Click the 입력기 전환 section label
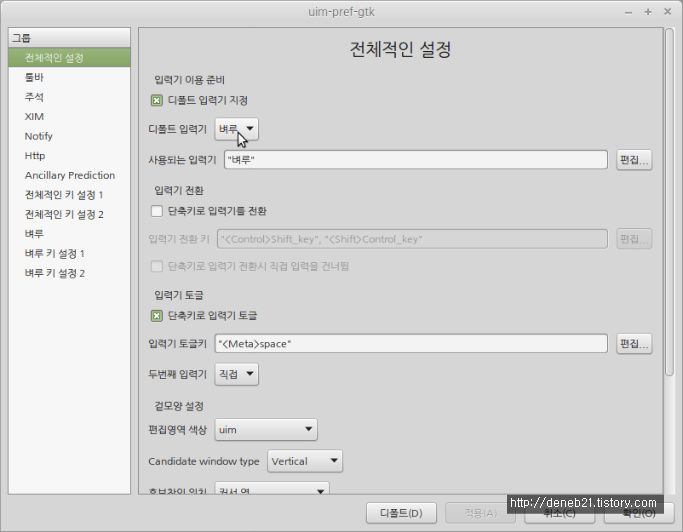 point(179,190)
